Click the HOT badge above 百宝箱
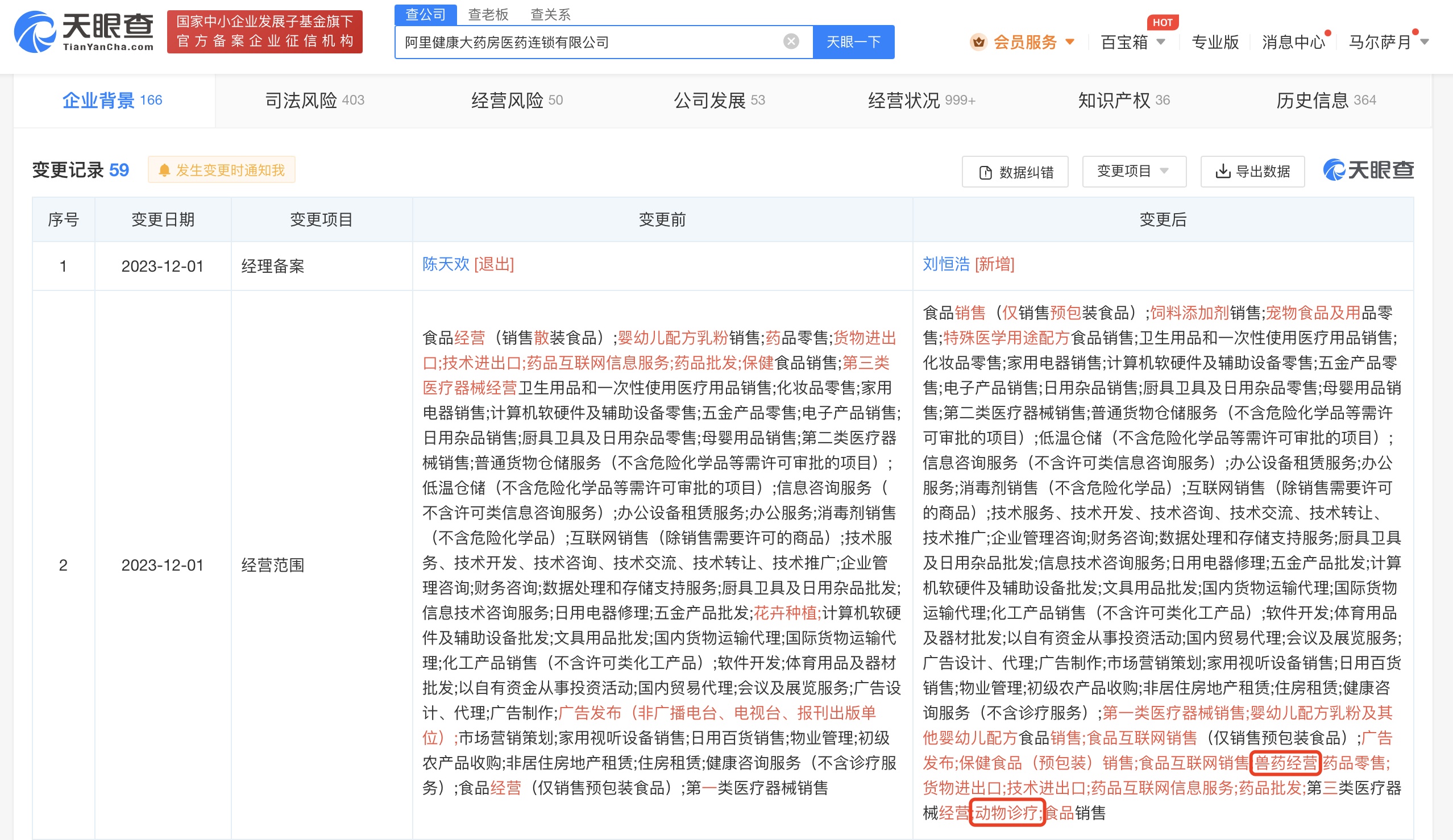The width and height of the screenshot is (1453, 840). tap(1163, 23)
